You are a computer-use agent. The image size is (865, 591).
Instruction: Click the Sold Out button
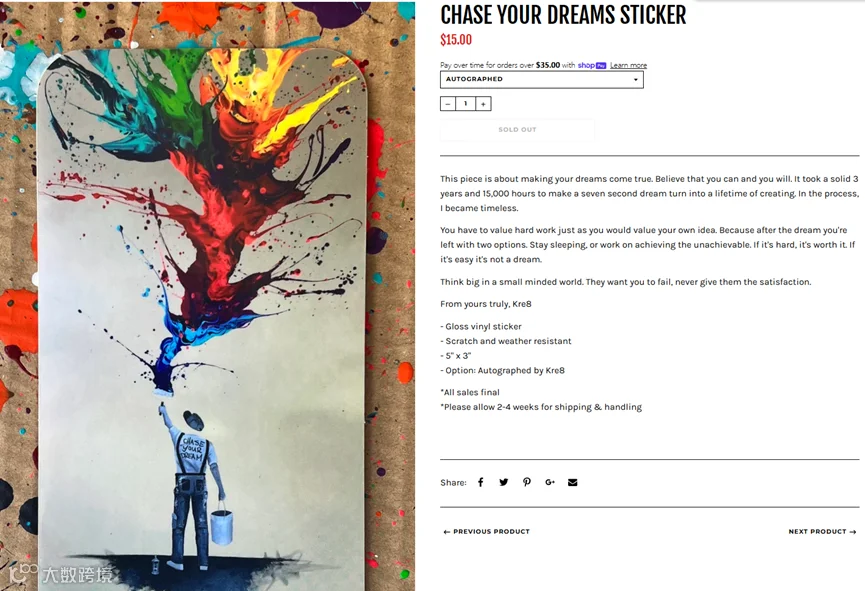pos(517,130)
